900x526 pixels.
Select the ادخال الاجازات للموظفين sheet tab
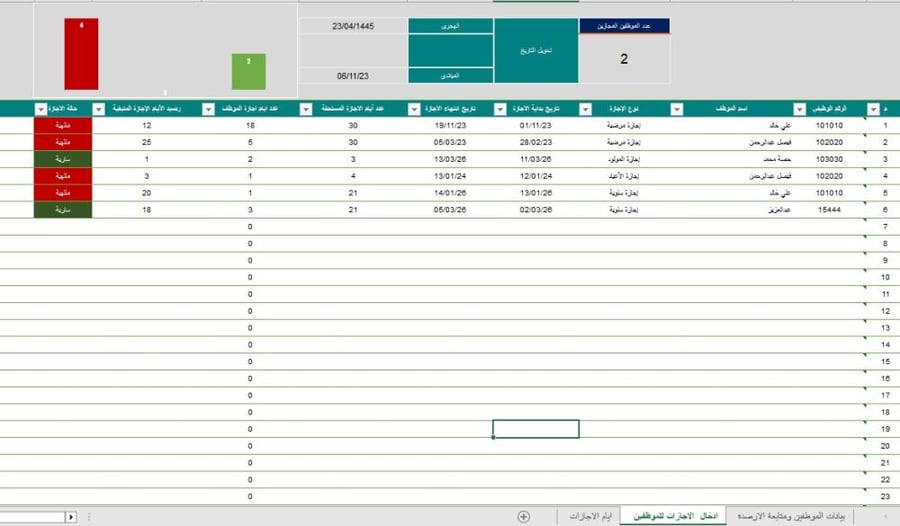675,516
